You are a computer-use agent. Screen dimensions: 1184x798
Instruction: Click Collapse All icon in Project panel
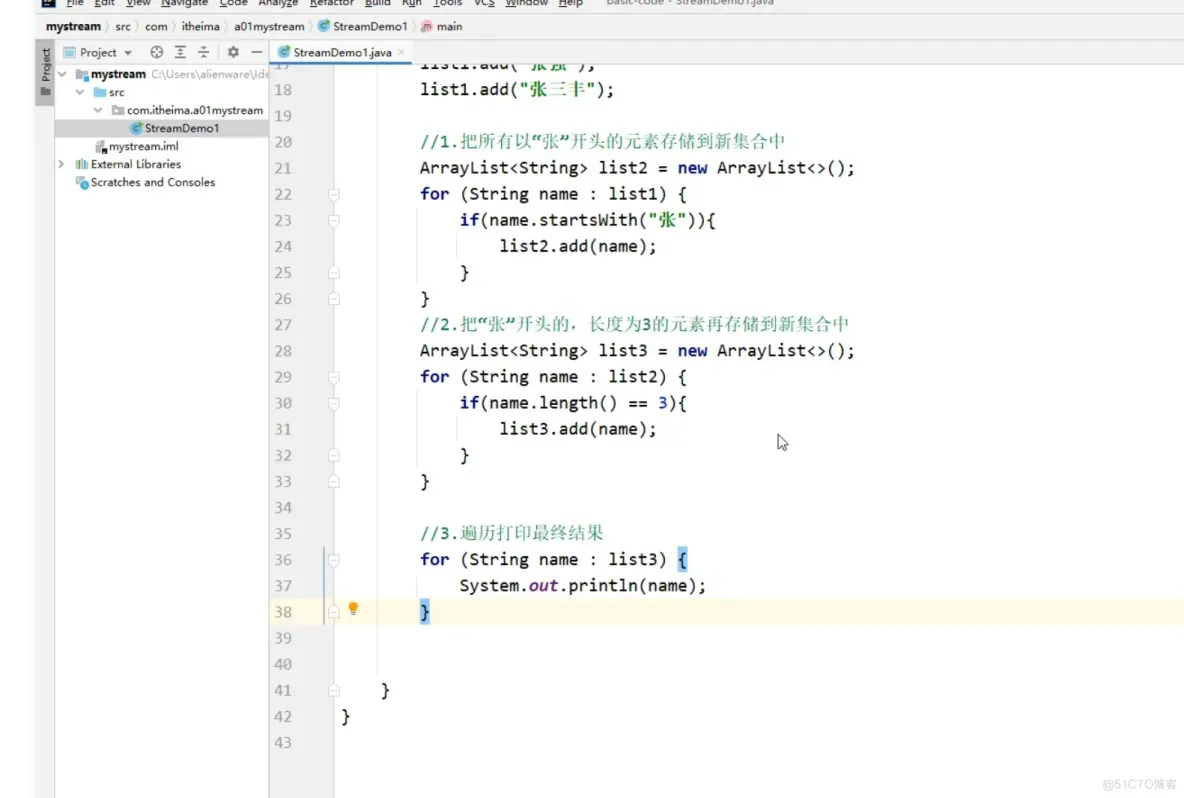pyautogui.click(x=203, y=52)
